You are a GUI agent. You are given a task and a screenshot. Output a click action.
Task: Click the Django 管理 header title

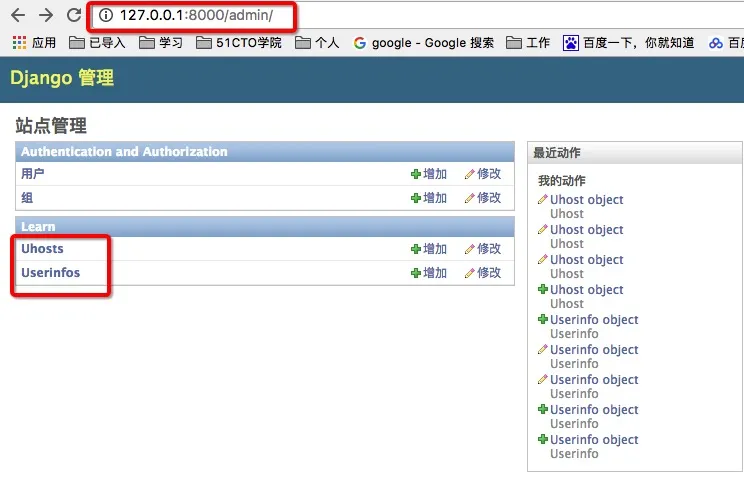[x=62, y=78]
